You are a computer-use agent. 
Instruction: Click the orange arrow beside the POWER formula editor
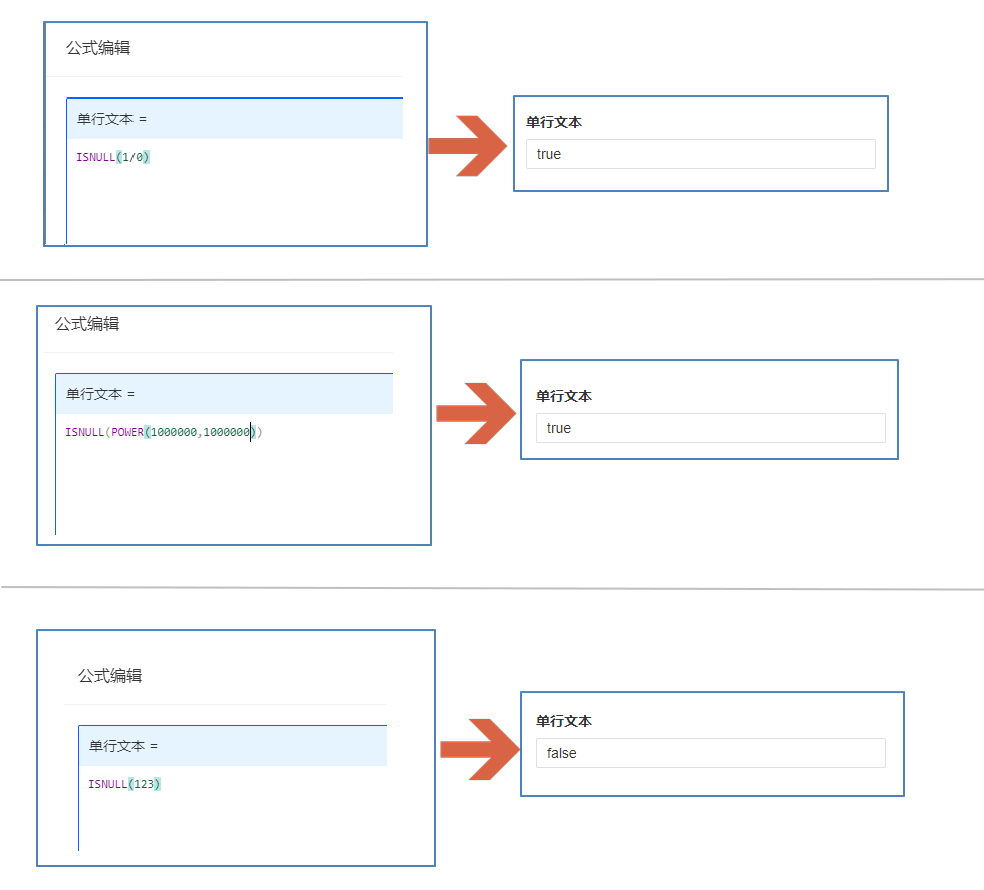[x=475, y=413]
